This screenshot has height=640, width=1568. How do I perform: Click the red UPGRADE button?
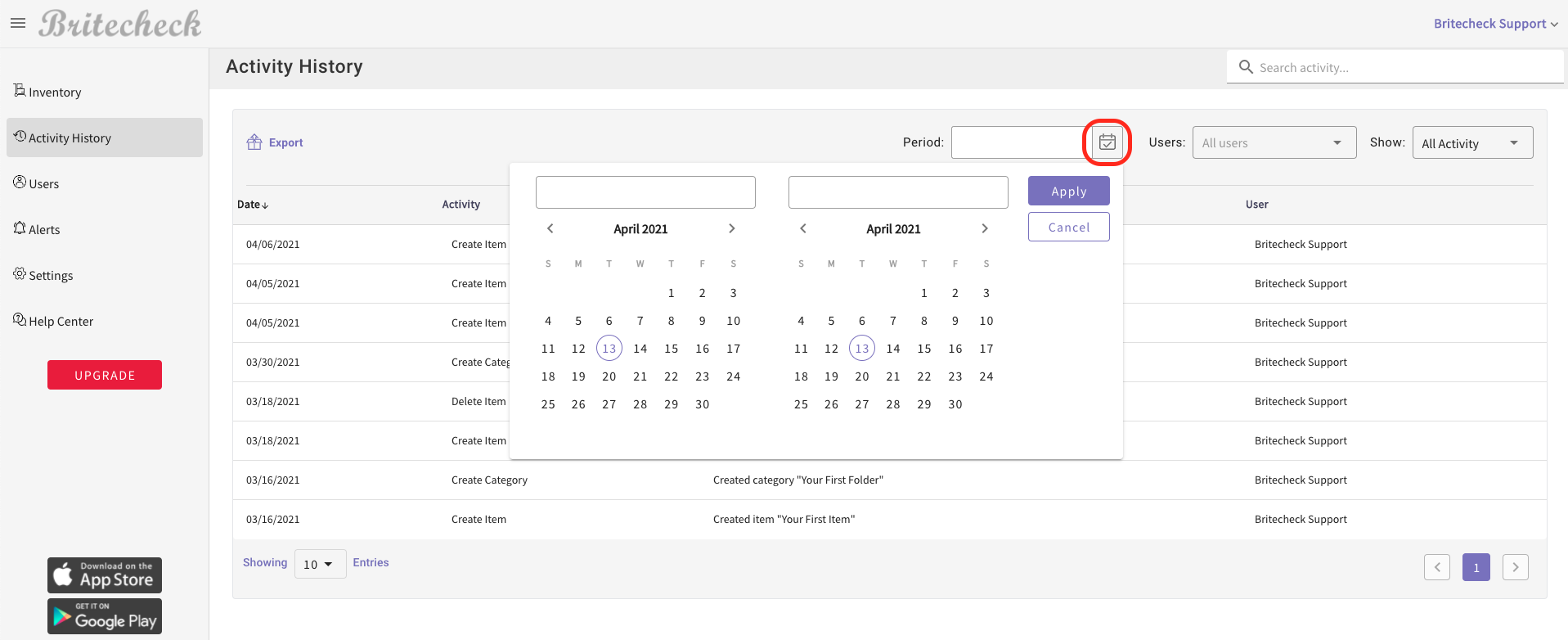(x=105, y=375)
